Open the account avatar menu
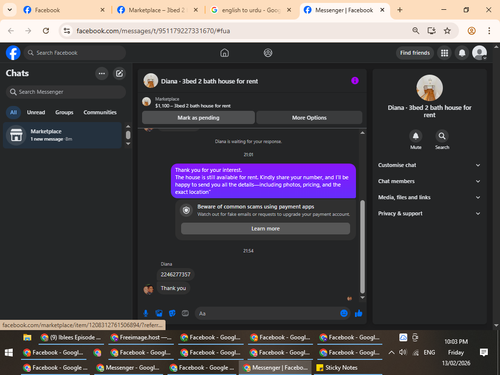Image resolution: width=500 pixels, height=375 pixels. click(480, 53)
